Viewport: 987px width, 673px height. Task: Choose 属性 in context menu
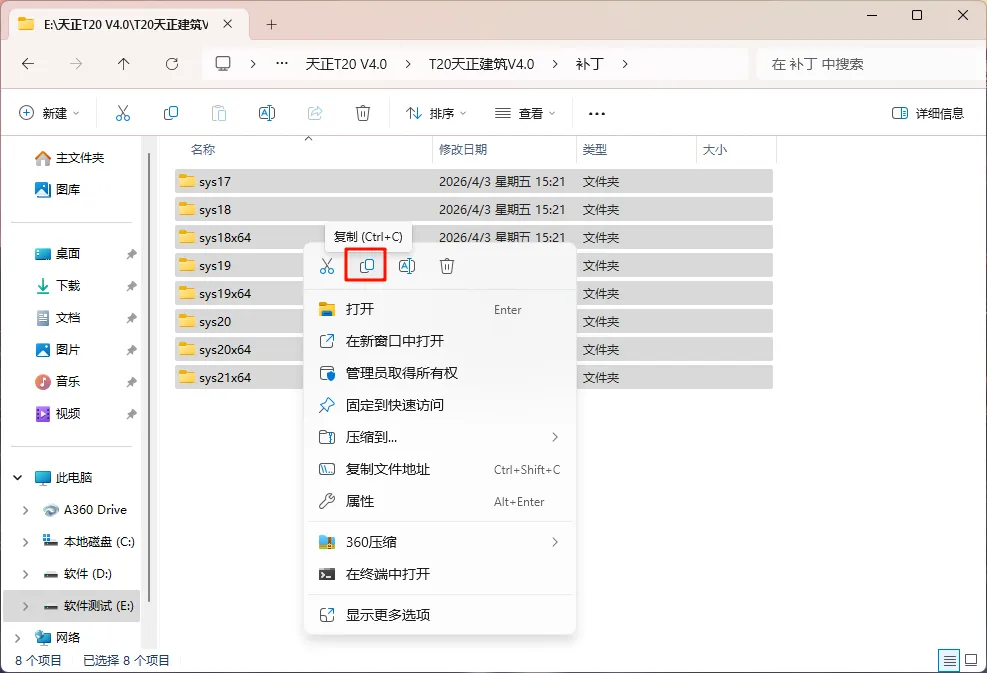click(439, 502)
